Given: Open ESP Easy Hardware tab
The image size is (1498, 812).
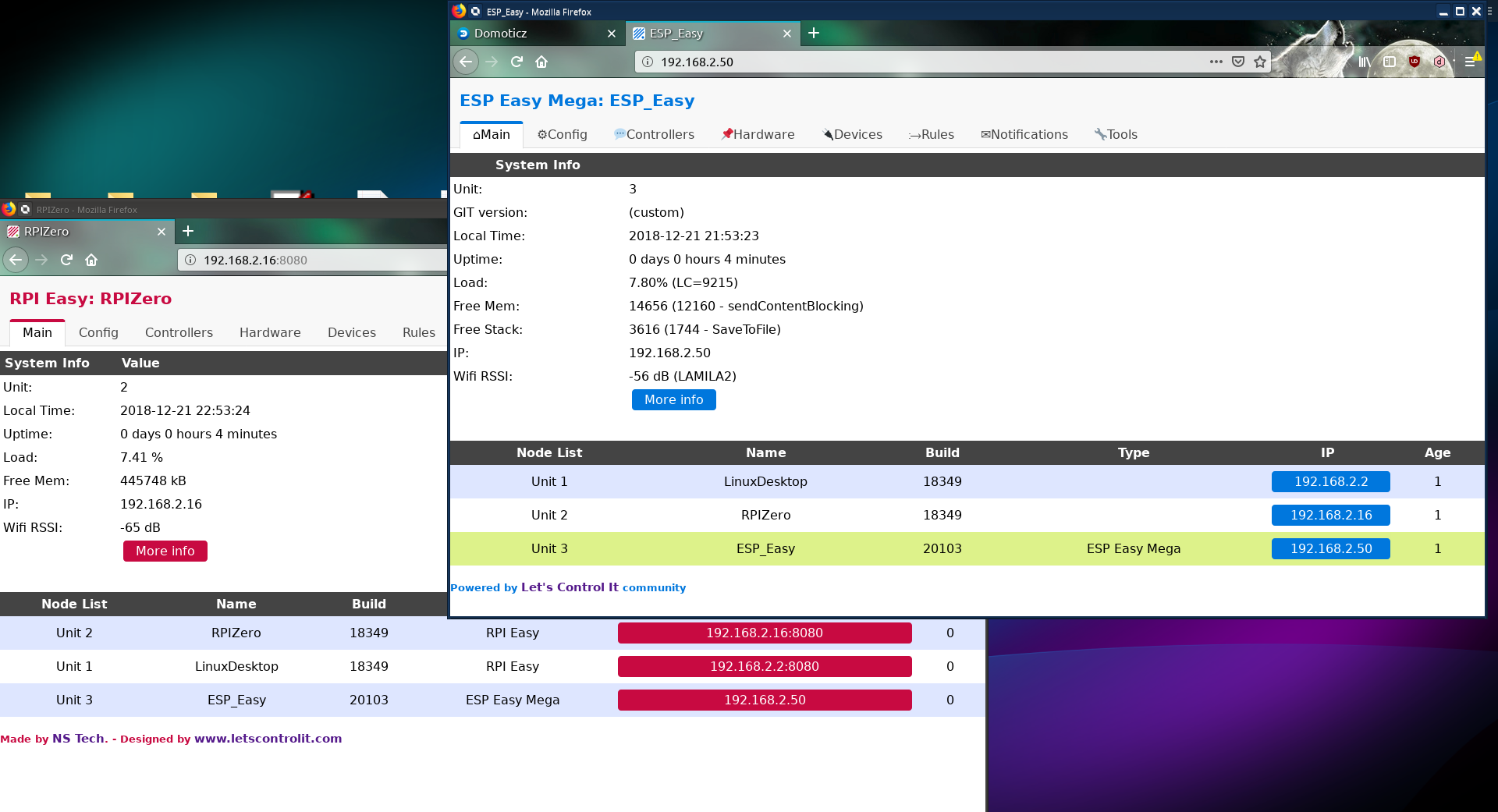Looking at the screenshot, I should click(758, 134).
